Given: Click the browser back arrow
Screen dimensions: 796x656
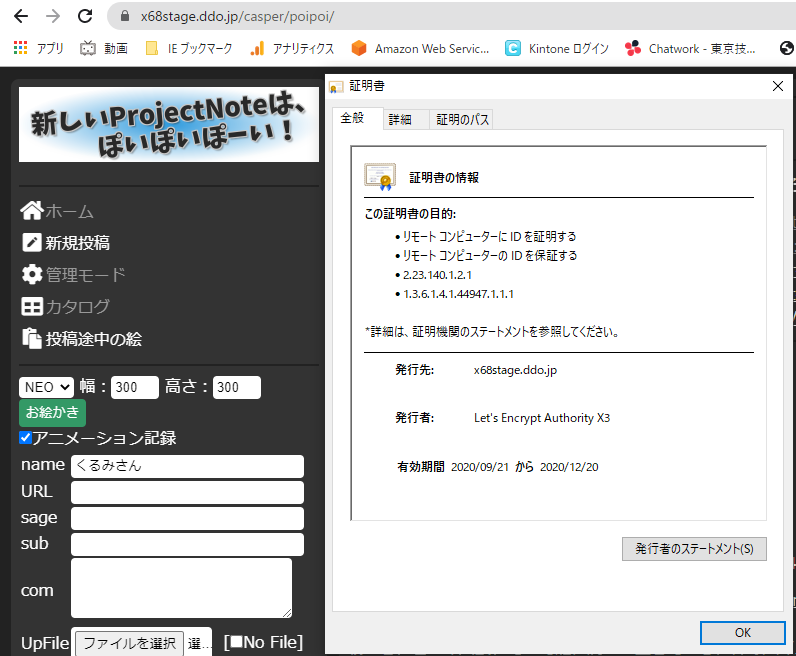Looking at the screenshot, I should (x=21, y=16).
